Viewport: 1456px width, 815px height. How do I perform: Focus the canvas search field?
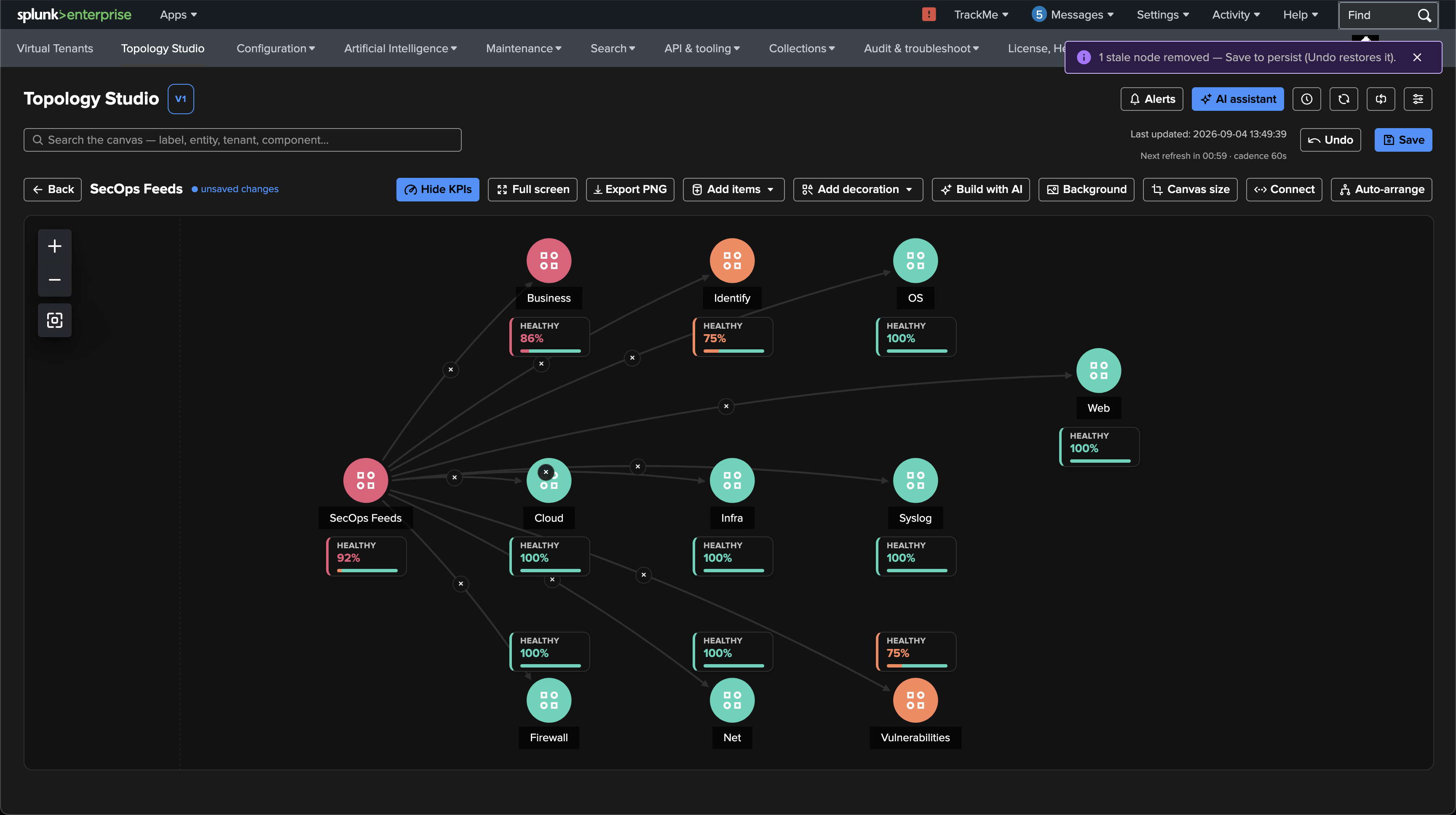point(242,139)
